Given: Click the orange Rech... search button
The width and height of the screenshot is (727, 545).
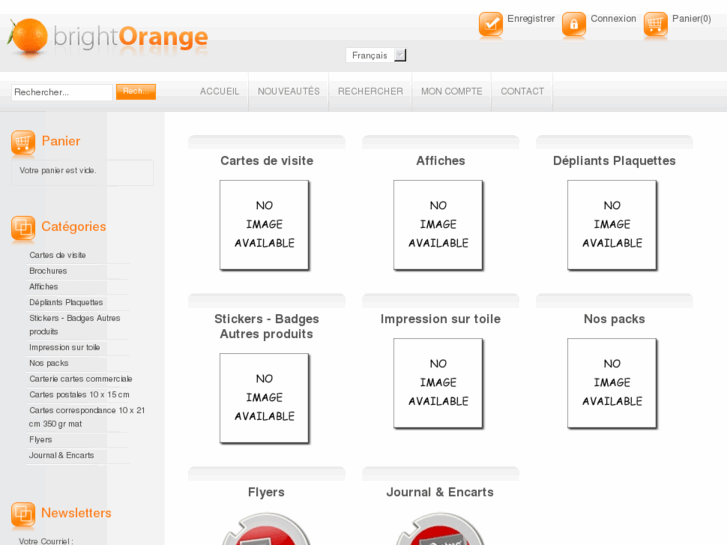Looking at the screenshot, I should point(136,92).
